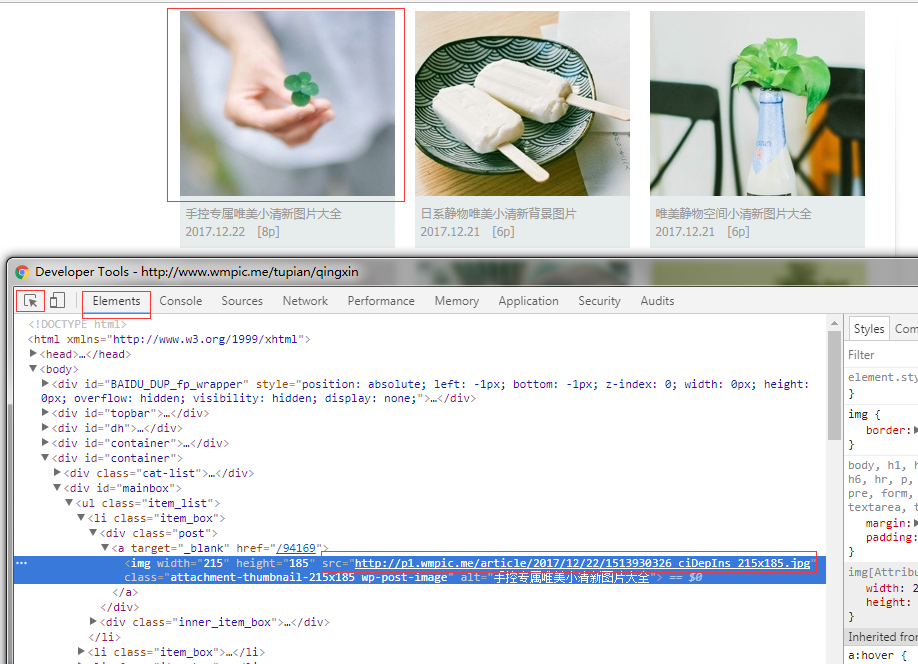Click the img width attribute value 215
Image resolution: width=918 pixels, height=664 pixels.
pos(213,563)
